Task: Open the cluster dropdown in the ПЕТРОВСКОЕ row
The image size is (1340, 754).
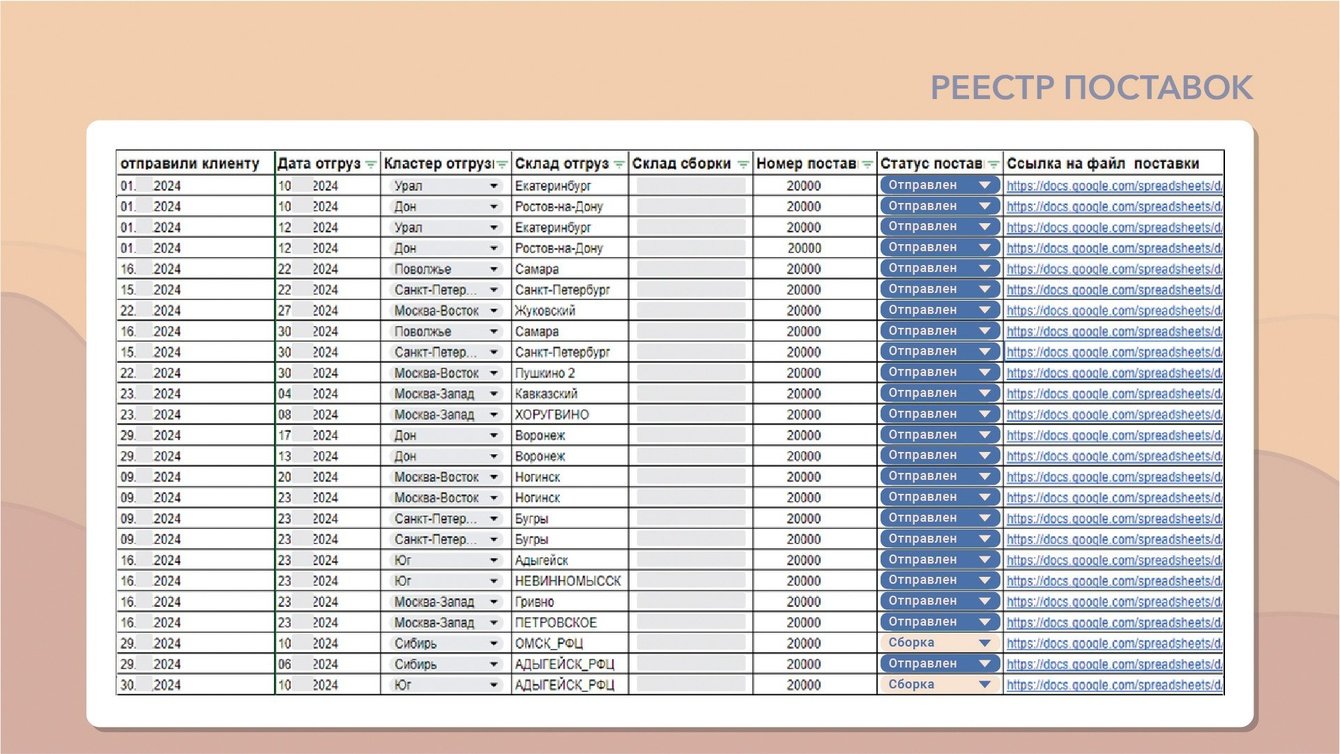Action: 493,623
